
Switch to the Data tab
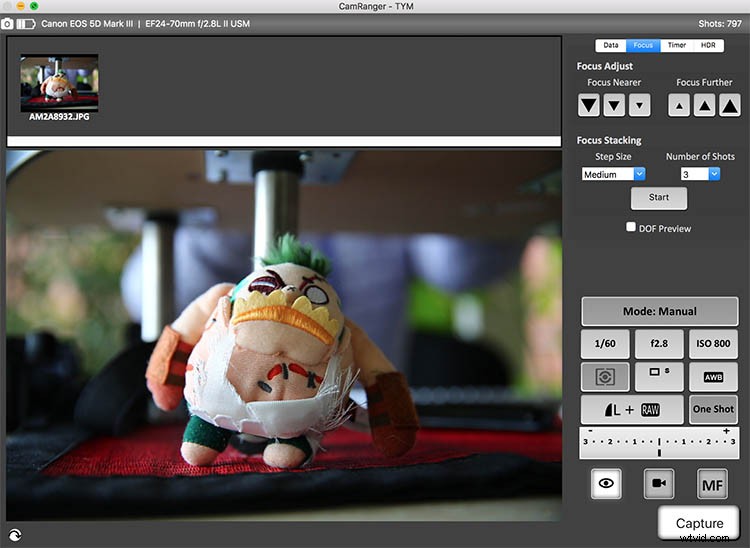[611, 45]
